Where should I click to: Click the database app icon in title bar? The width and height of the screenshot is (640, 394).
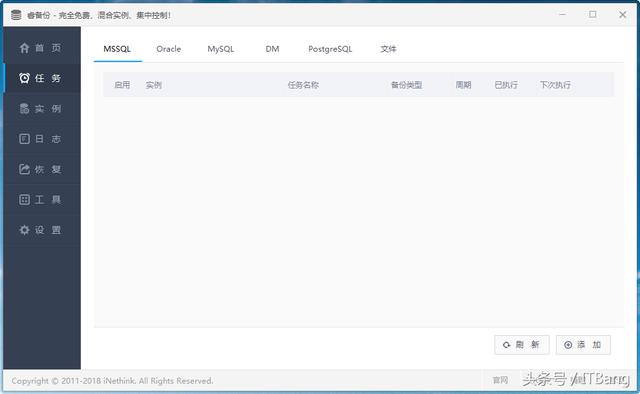16,15
